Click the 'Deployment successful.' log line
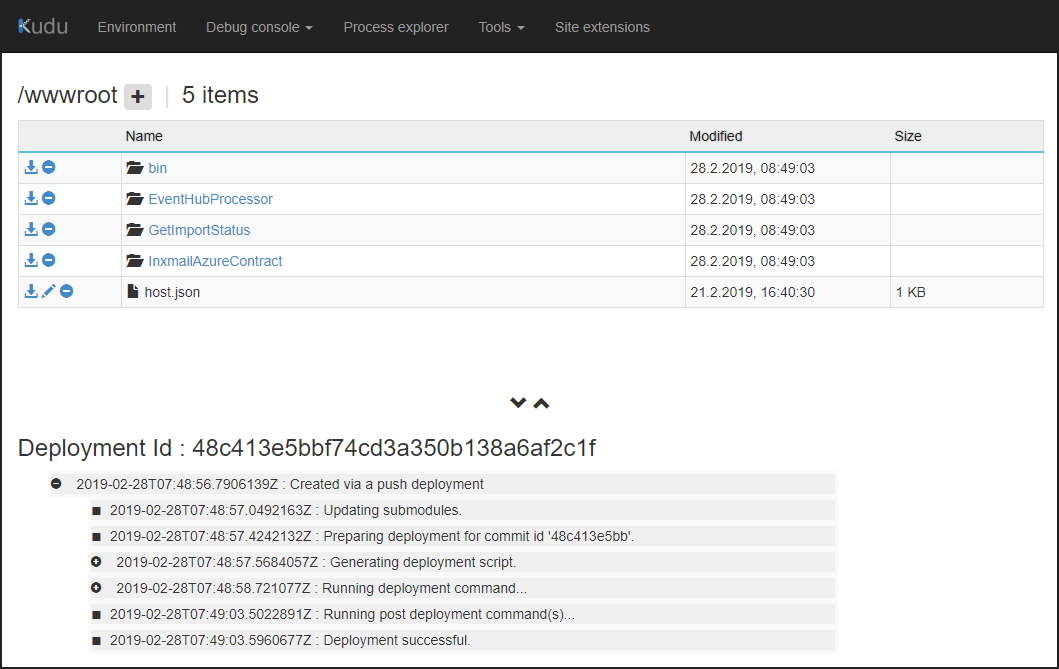This screenshot has width=1059, height=669. (462, 640)
